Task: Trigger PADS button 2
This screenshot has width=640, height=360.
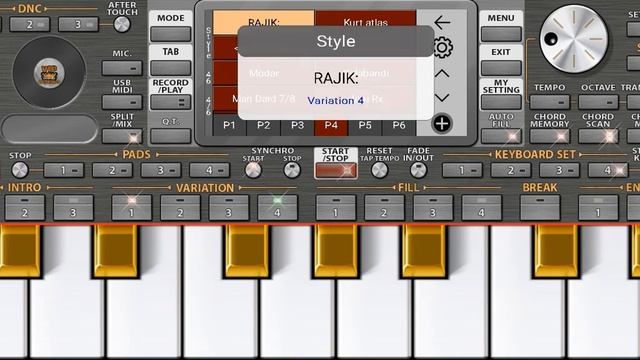Action: (x=112, y=170)
